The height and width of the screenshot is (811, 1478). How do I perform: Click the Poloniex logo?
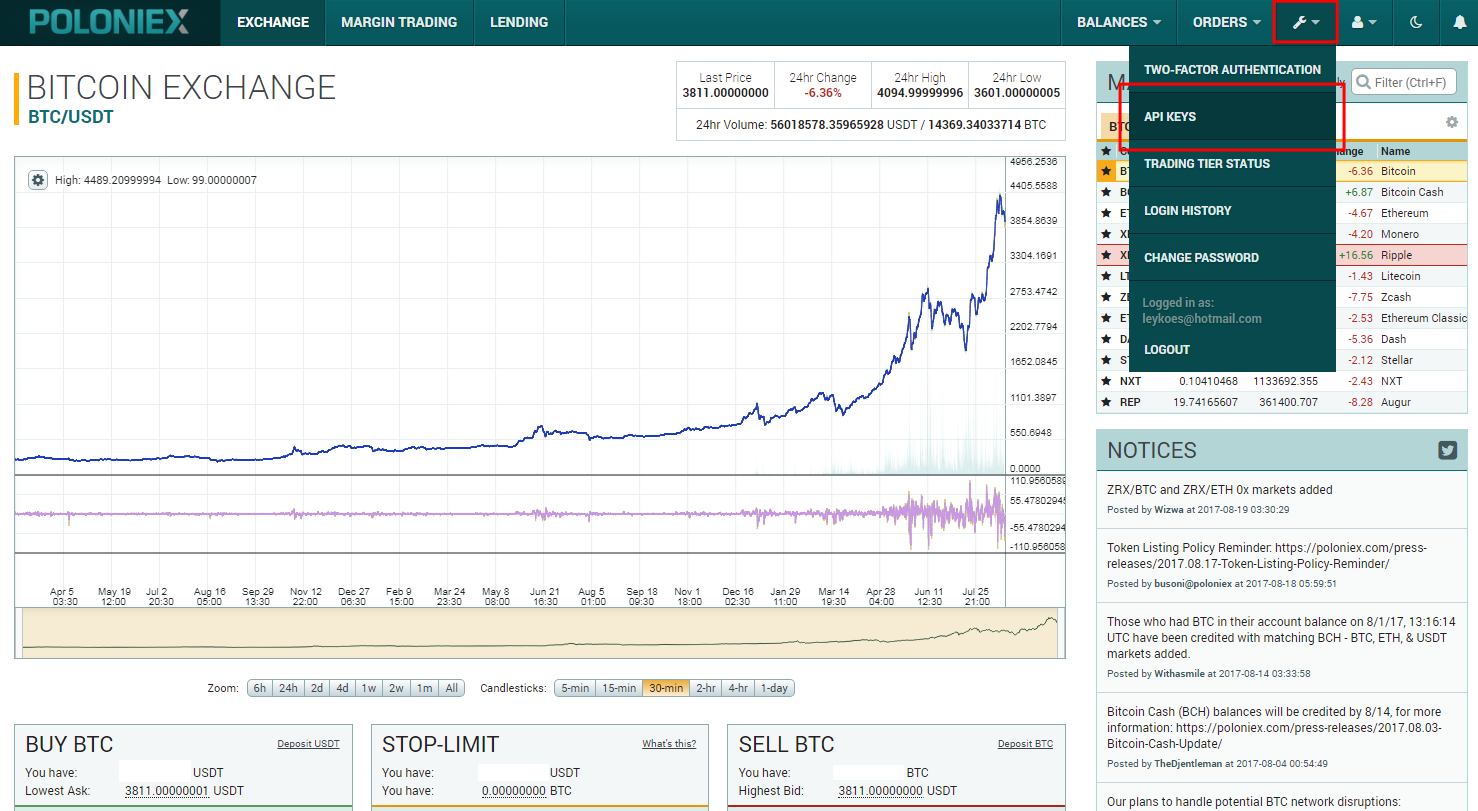pyautogui.click(x=108, y=22)
